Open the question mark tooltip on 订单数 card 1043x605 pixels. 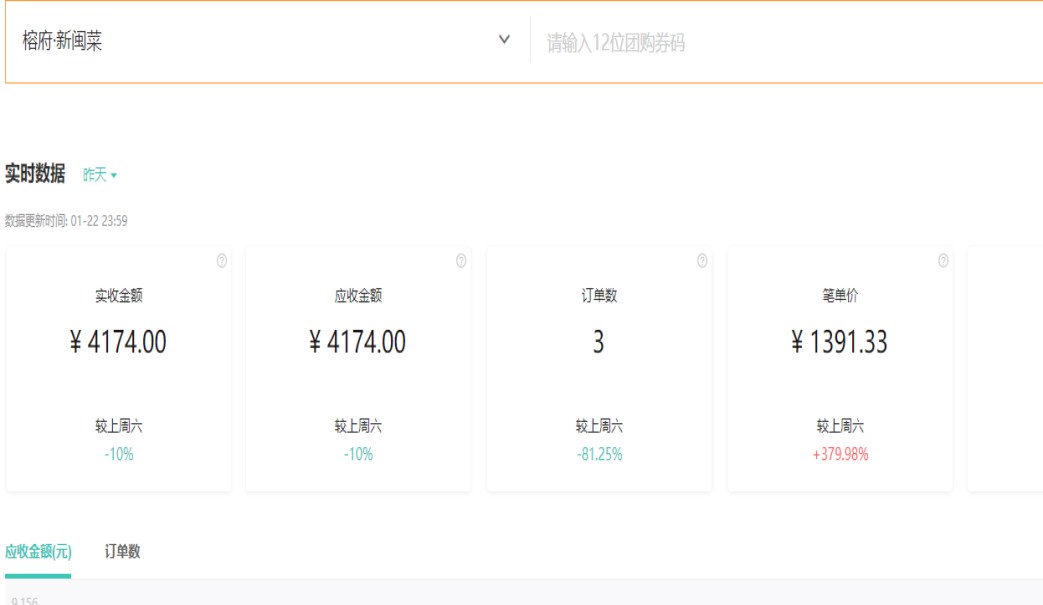point(702,261)
